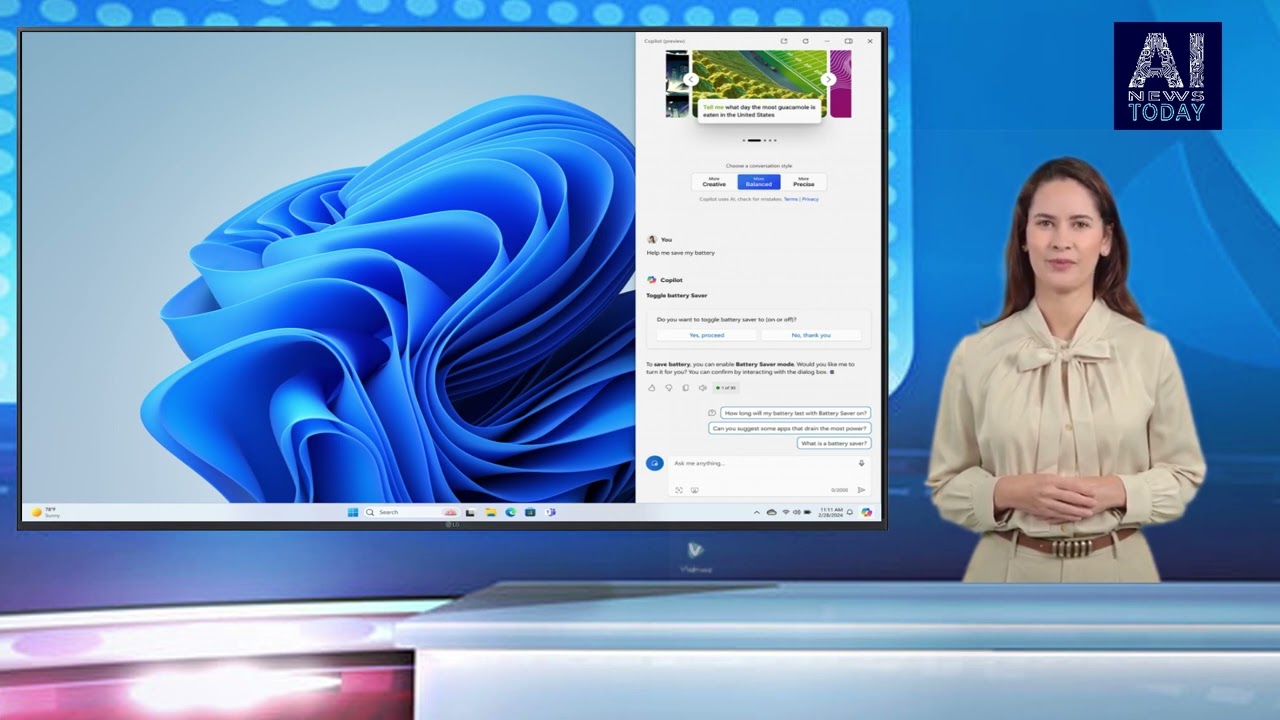Click the taskbar Search box
This screenshot has height=720, width=1280.
click(x=410, y=512)
